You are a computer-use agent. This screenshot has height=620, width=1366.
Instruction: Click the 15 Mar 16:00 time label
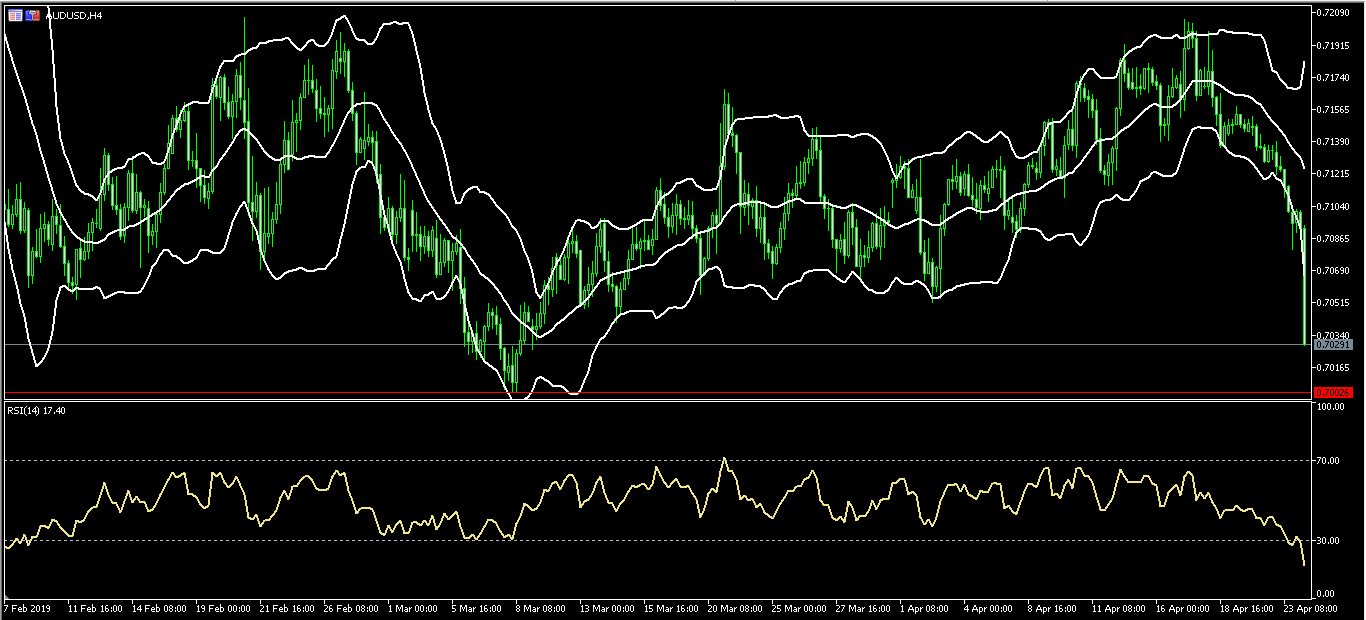click(x=671, y=608)
